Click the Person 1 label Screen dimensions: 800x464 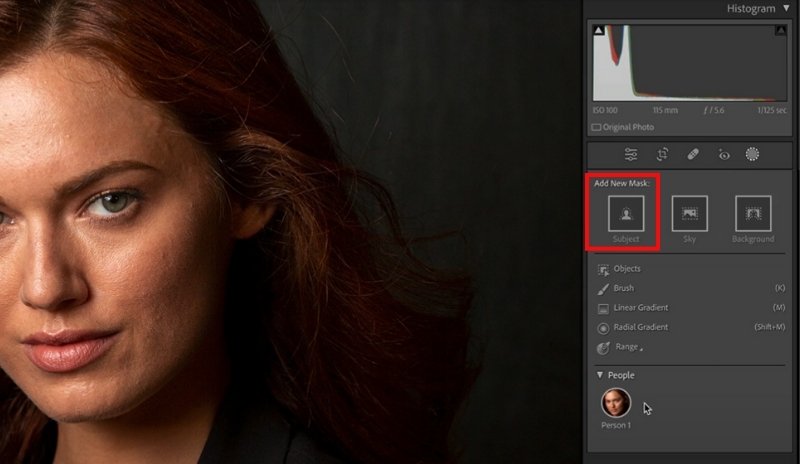[x=616, y=425]
